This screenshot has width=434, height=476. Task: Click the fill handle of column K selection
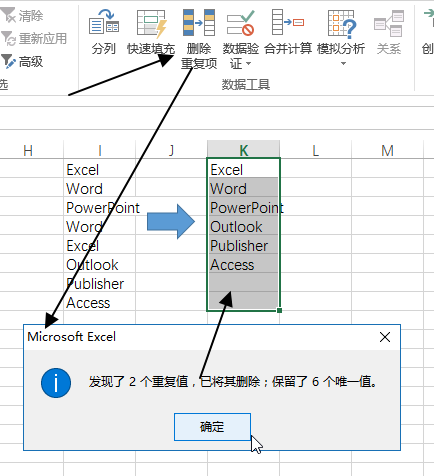[279, 310]
